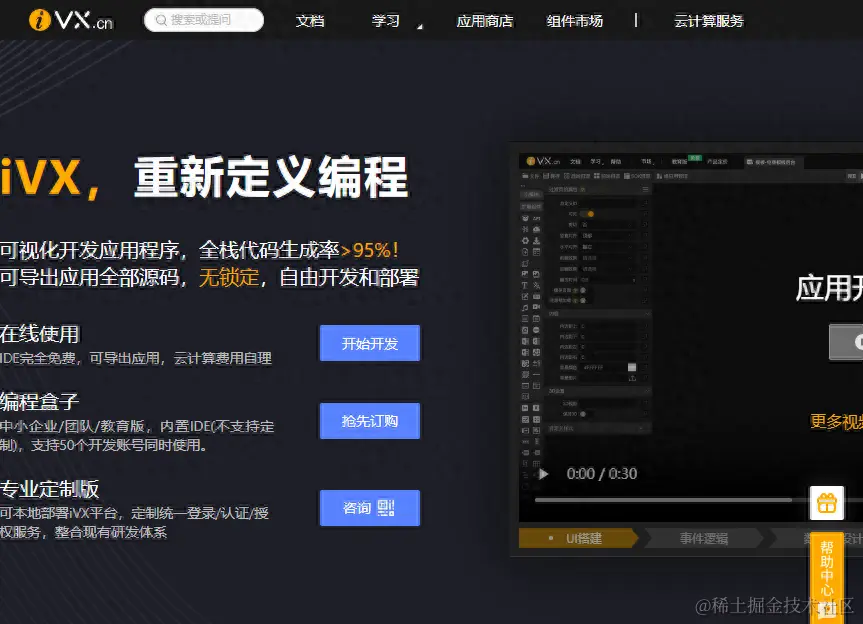Click the iVX.cn logo

pyautogui.click(x=70, y=20)
